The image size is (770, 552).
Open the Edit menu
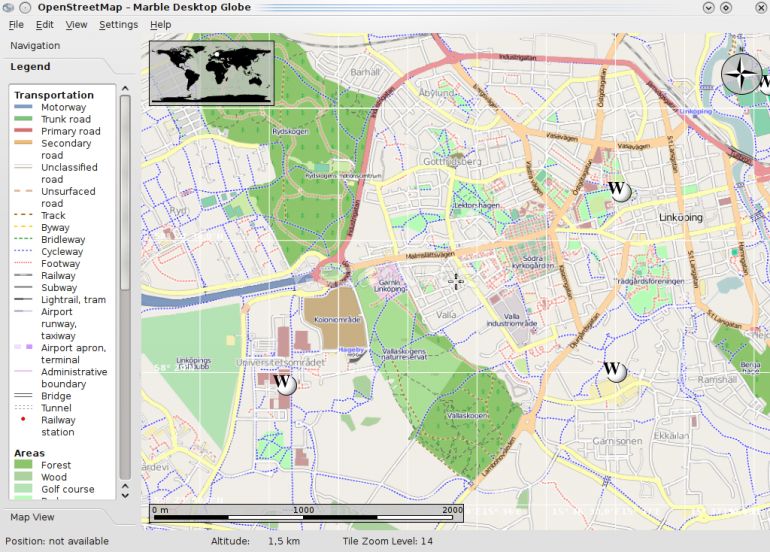pos(44,25)
